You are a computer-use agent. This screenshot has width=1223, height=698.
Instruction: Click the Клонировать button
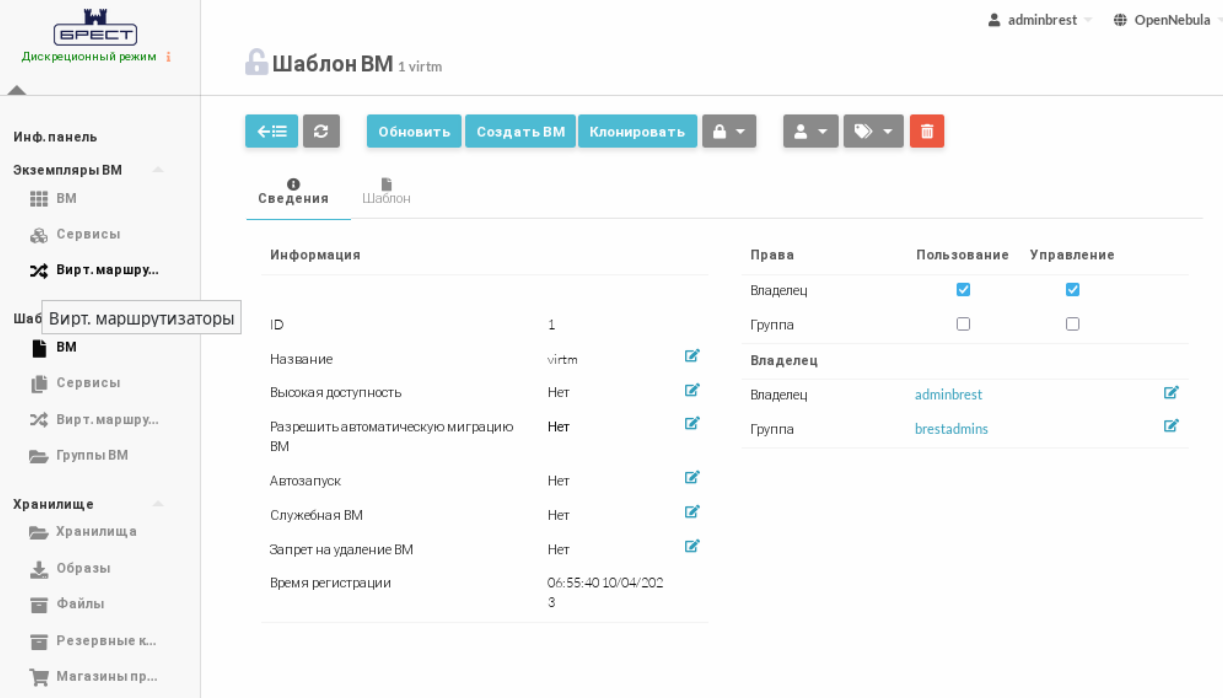[637, 132]
